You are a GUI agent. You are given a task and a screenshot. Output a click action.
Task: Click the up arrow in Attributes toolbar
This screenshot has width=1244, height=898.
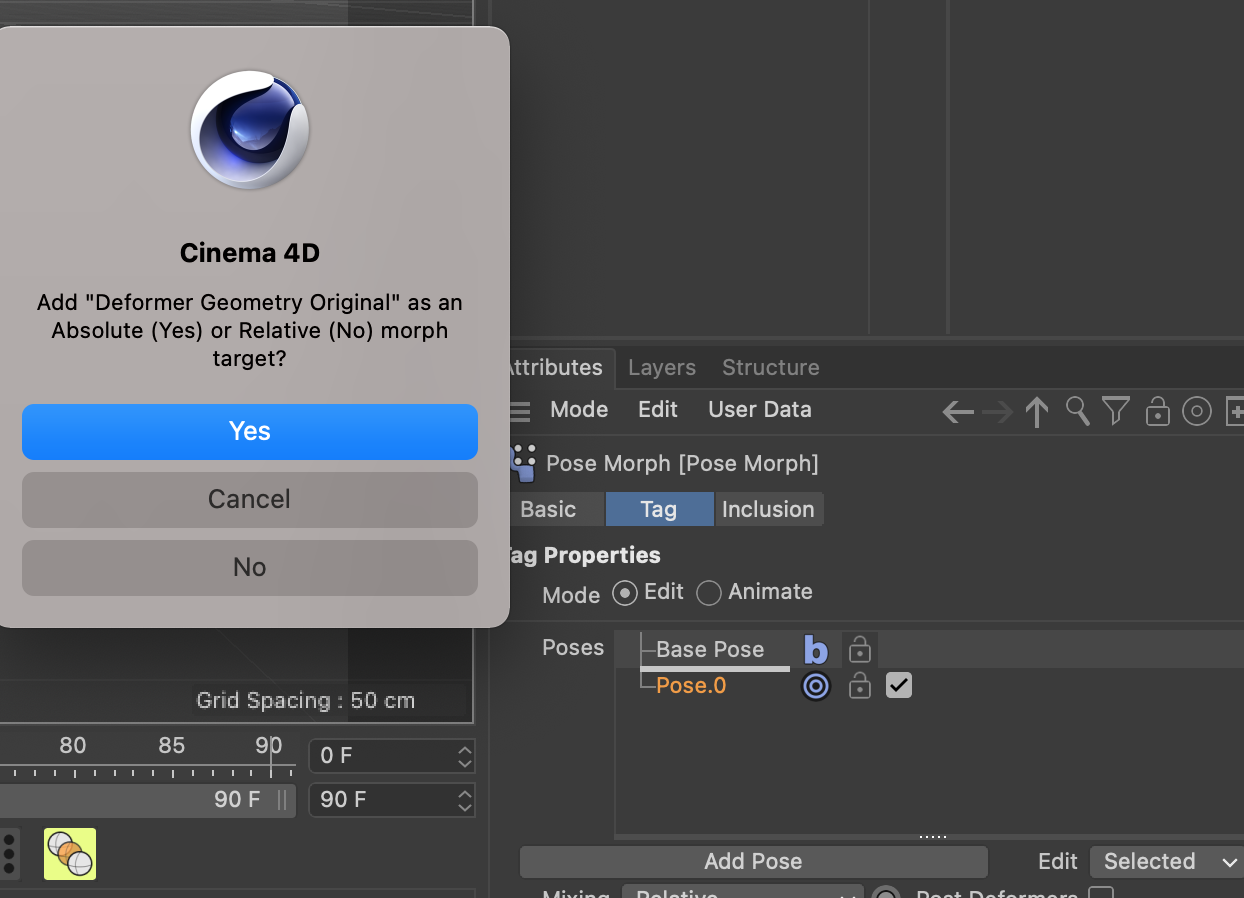(1036, 411)
